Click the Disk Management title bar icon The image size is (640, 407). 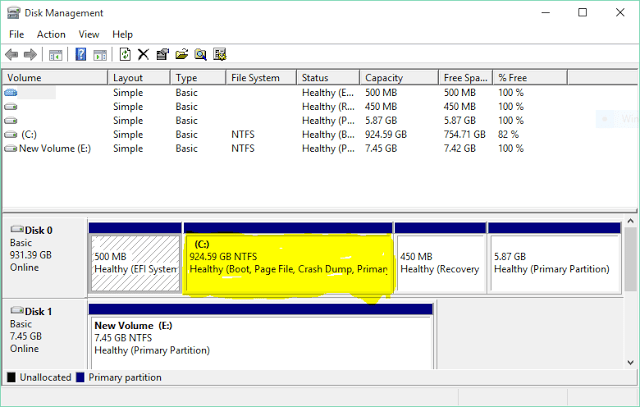pyautogui.click(x=13, y=13)
